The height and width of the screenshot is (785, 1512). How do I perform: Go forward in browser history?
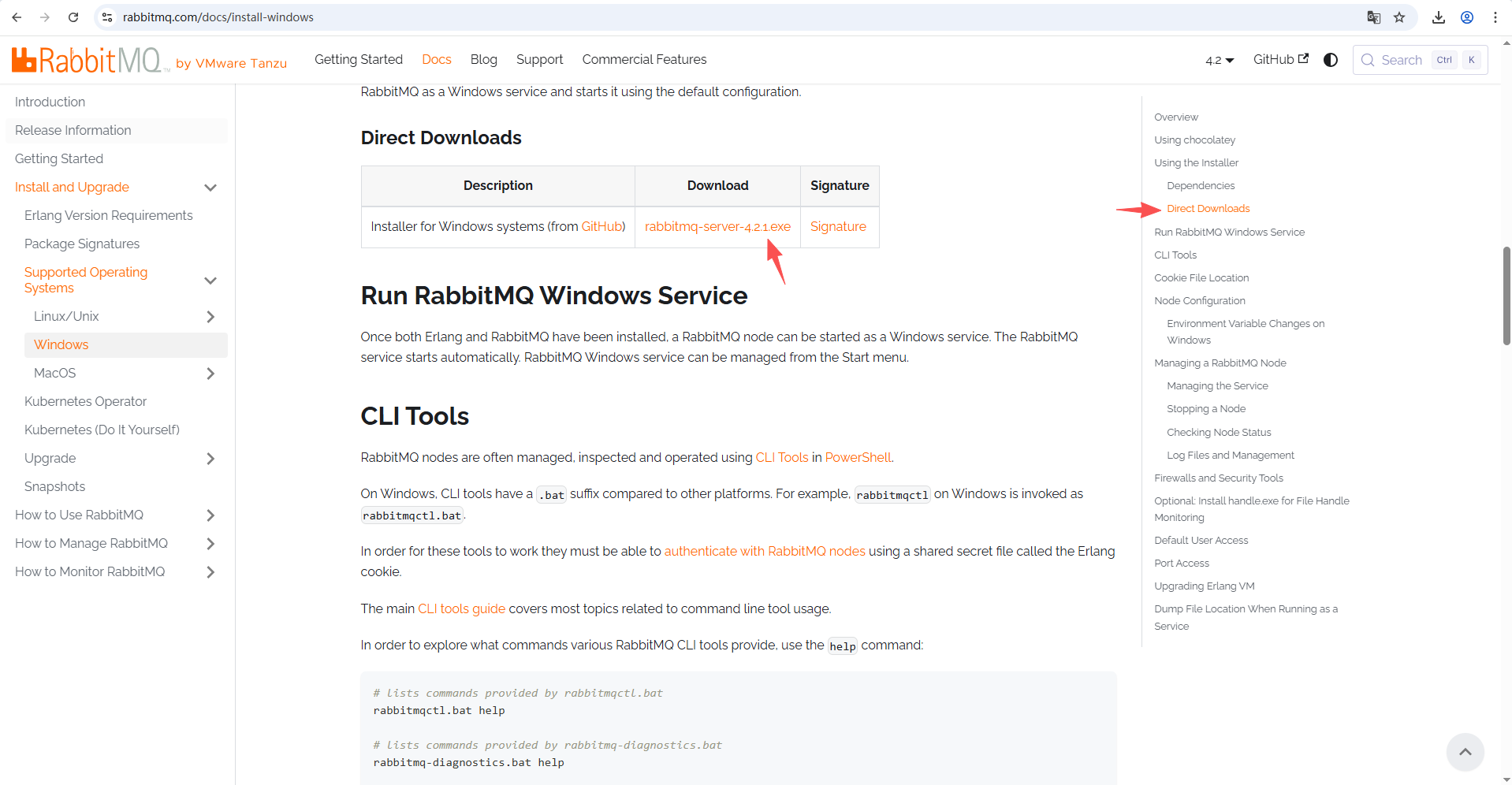pos(45,17)
